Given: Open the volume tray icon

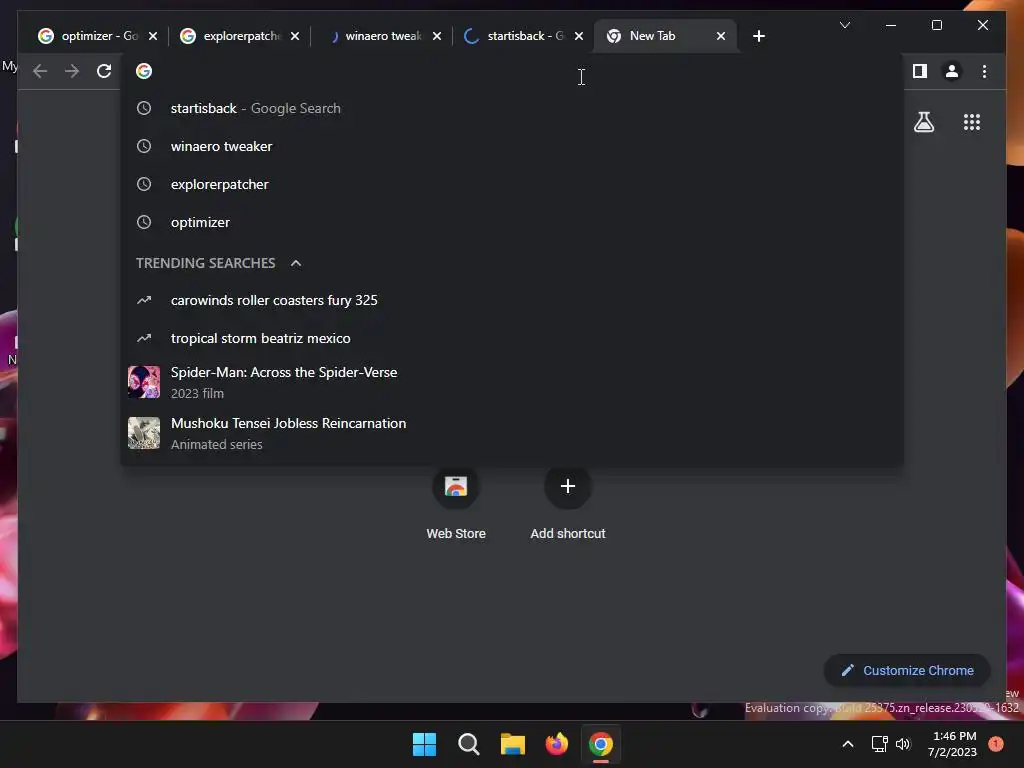Looking at the screenshot, I should (903, 744).
